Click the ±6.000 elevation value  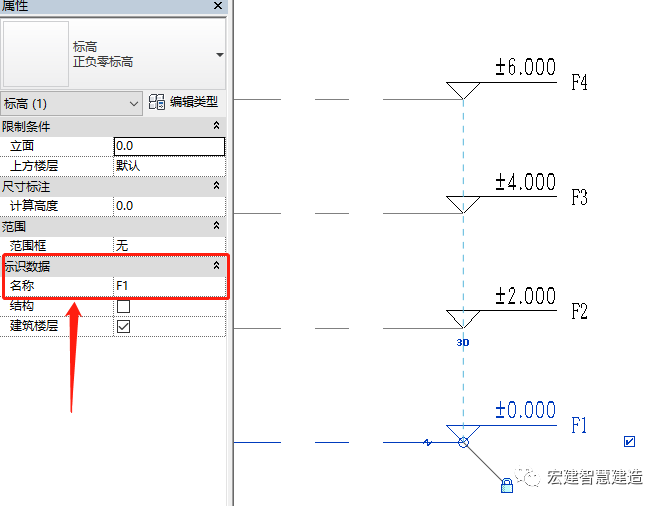click(526, 67)
